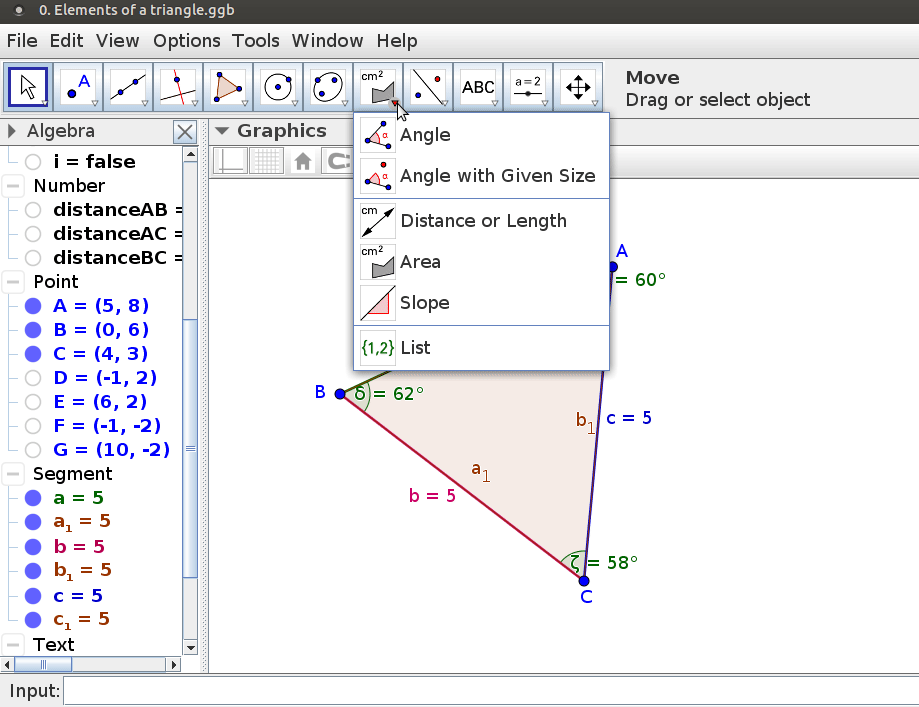The width and height of the screenshot is (919, 707).
Task: Click Algebra scrollbar up arrow
Action: click(x=190, y=155)
